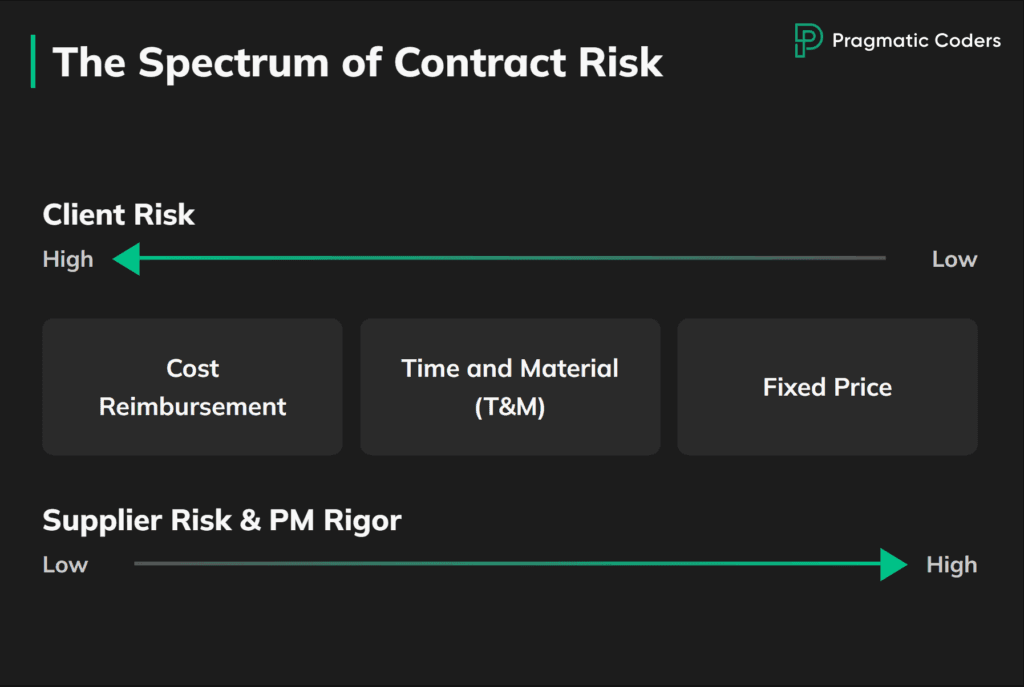The width and height of the screenshot is (1024, 687).
Task: Click the Pragmatic Coders logo icon
Action: click(x=807, y=40)
